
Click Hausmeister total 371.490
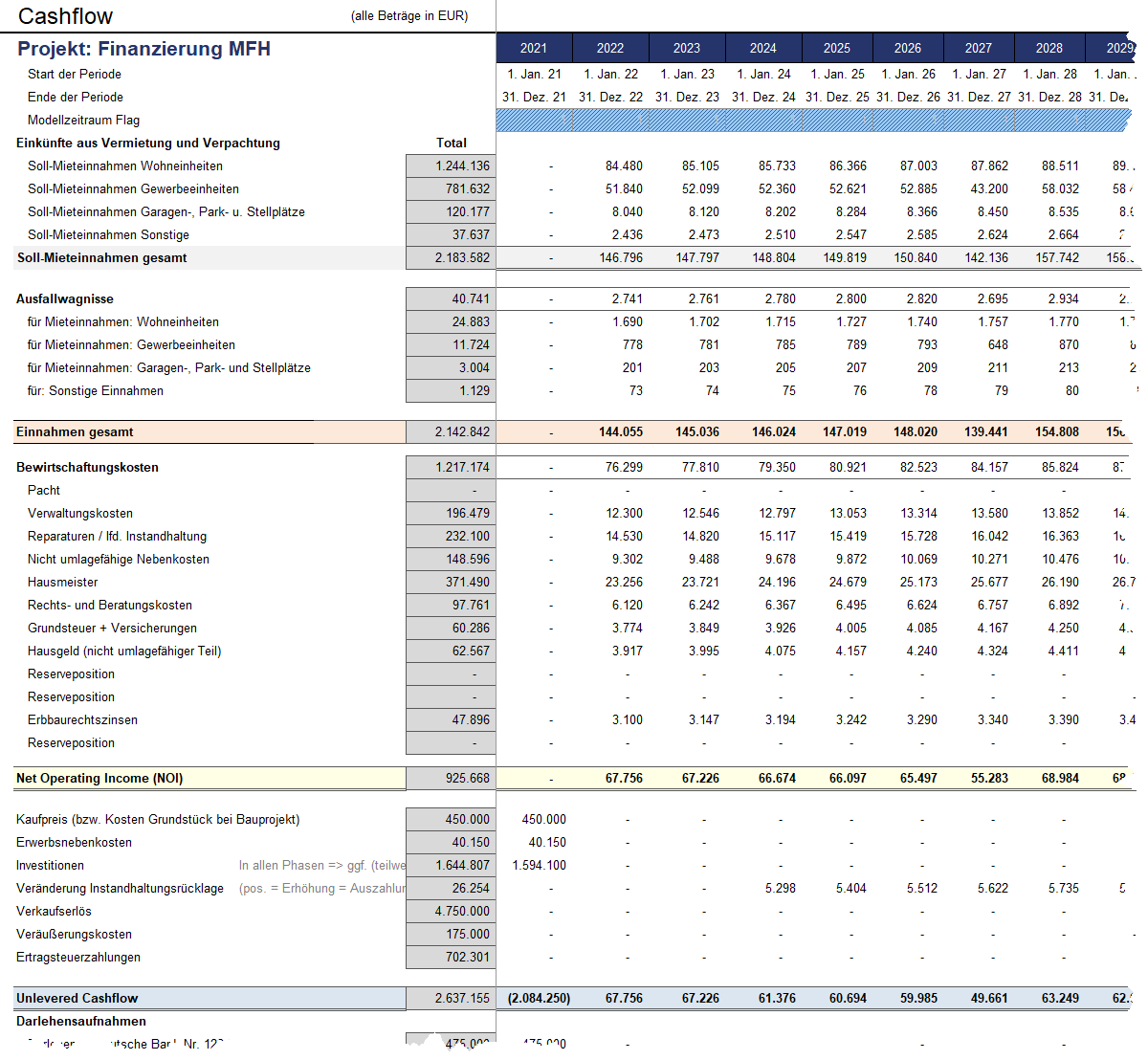451,582
